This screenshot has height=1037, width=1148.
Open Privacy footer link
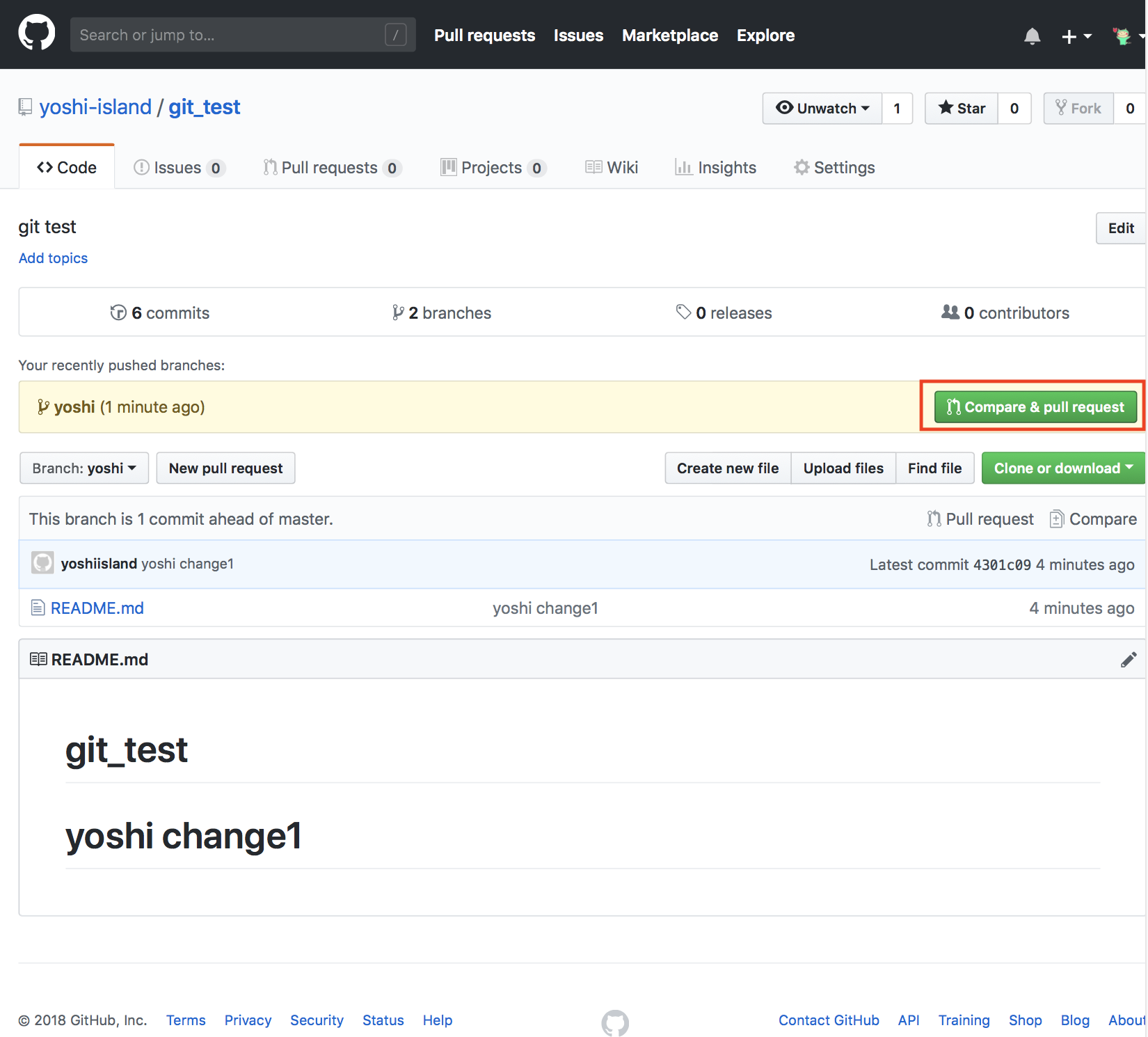[x=248, y=1020]
